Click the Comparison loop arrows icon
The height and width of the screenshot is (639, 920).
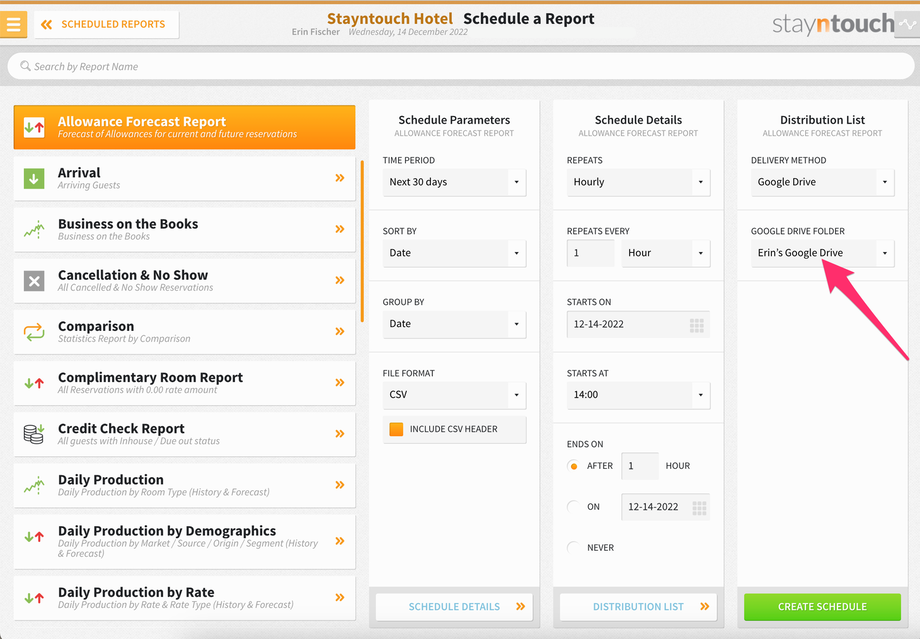tap(34, 332)
